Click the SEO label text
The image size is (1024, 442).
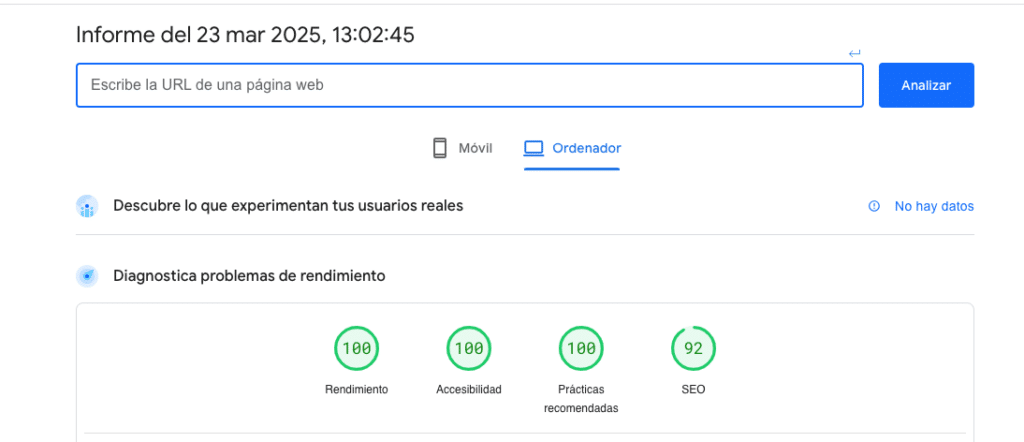(693, 389)
